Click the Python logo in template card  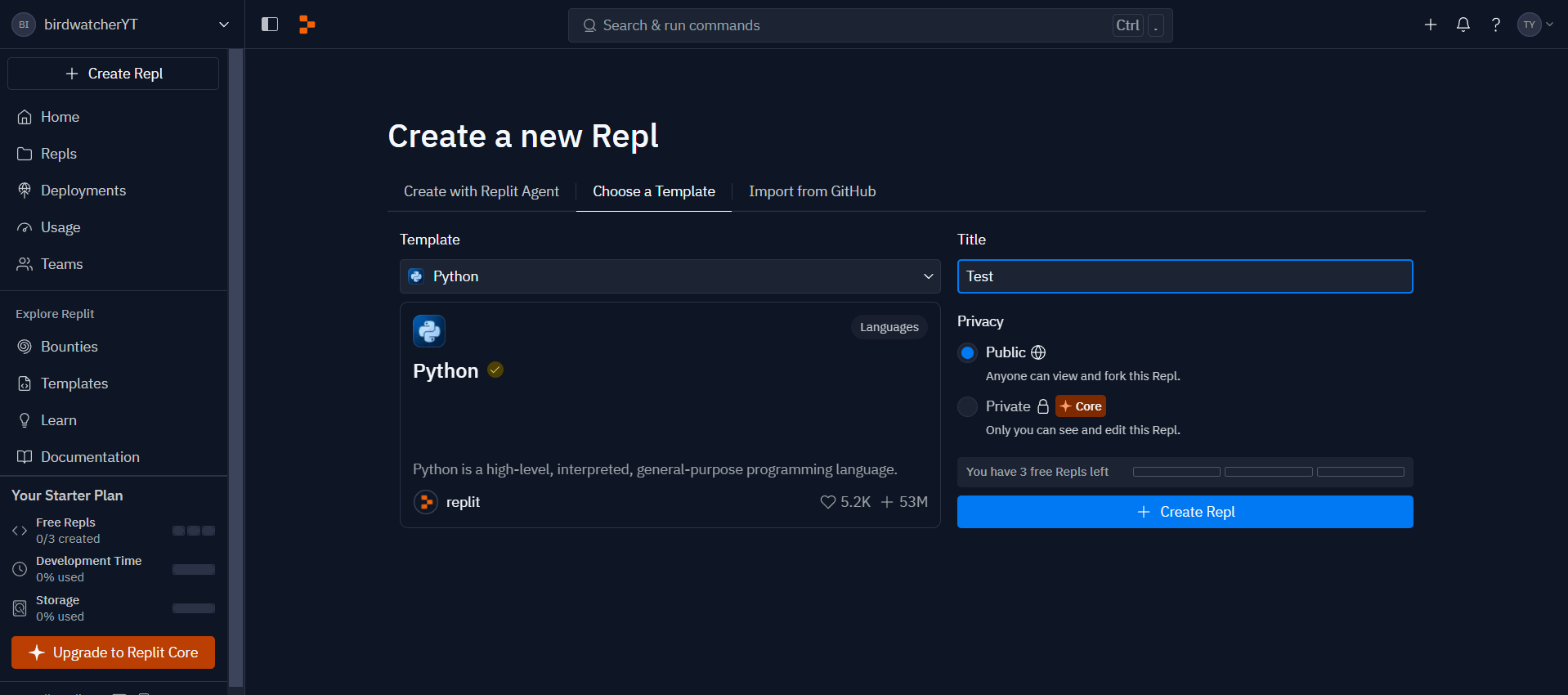(429, 331)
